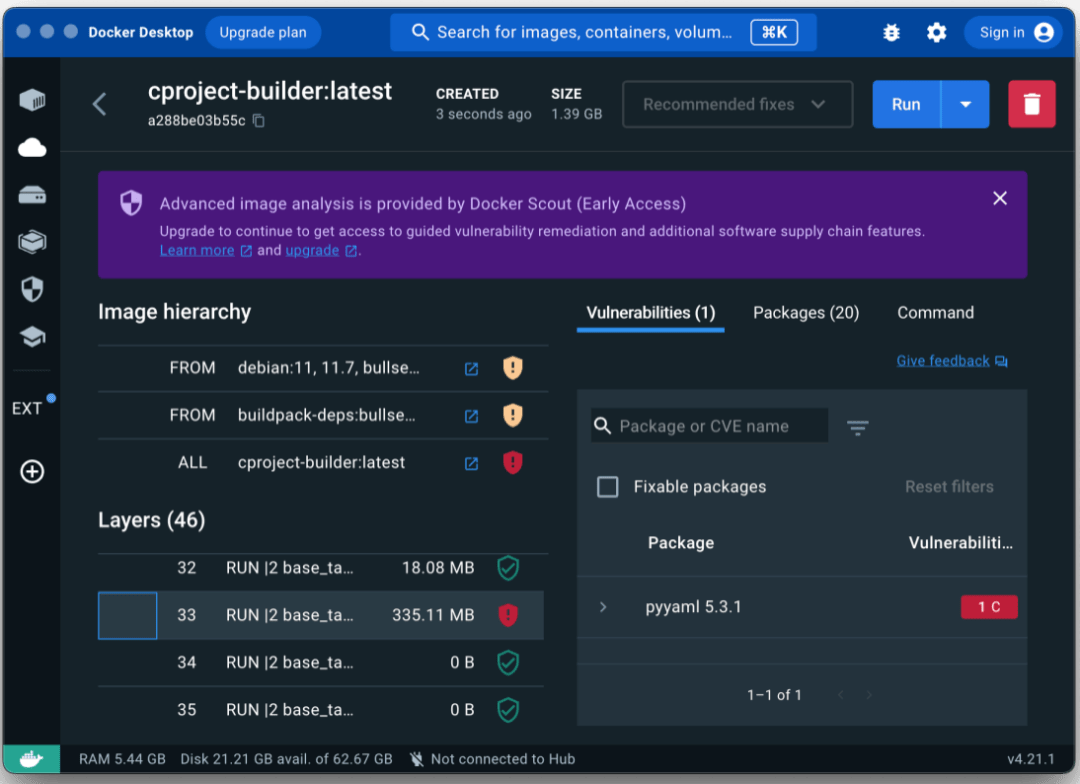
Task: Click the Upgrade plan button
Action: click(x=263, y=32)
